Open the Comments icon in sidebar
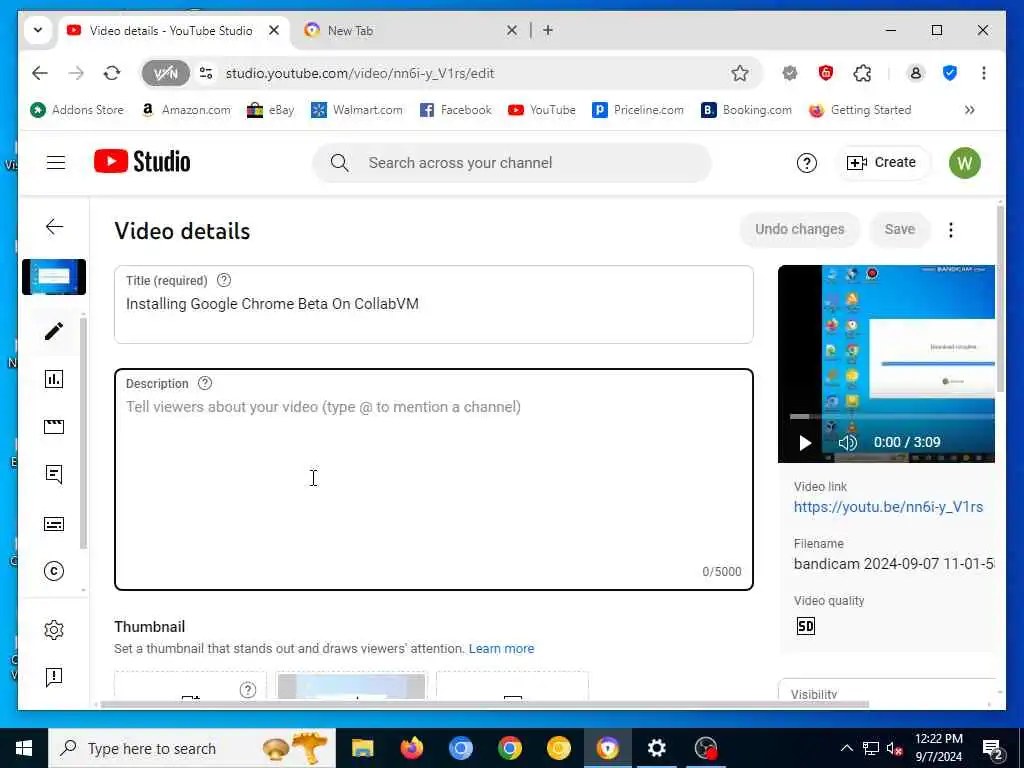1024x768 pixels. tap(54, 475)
